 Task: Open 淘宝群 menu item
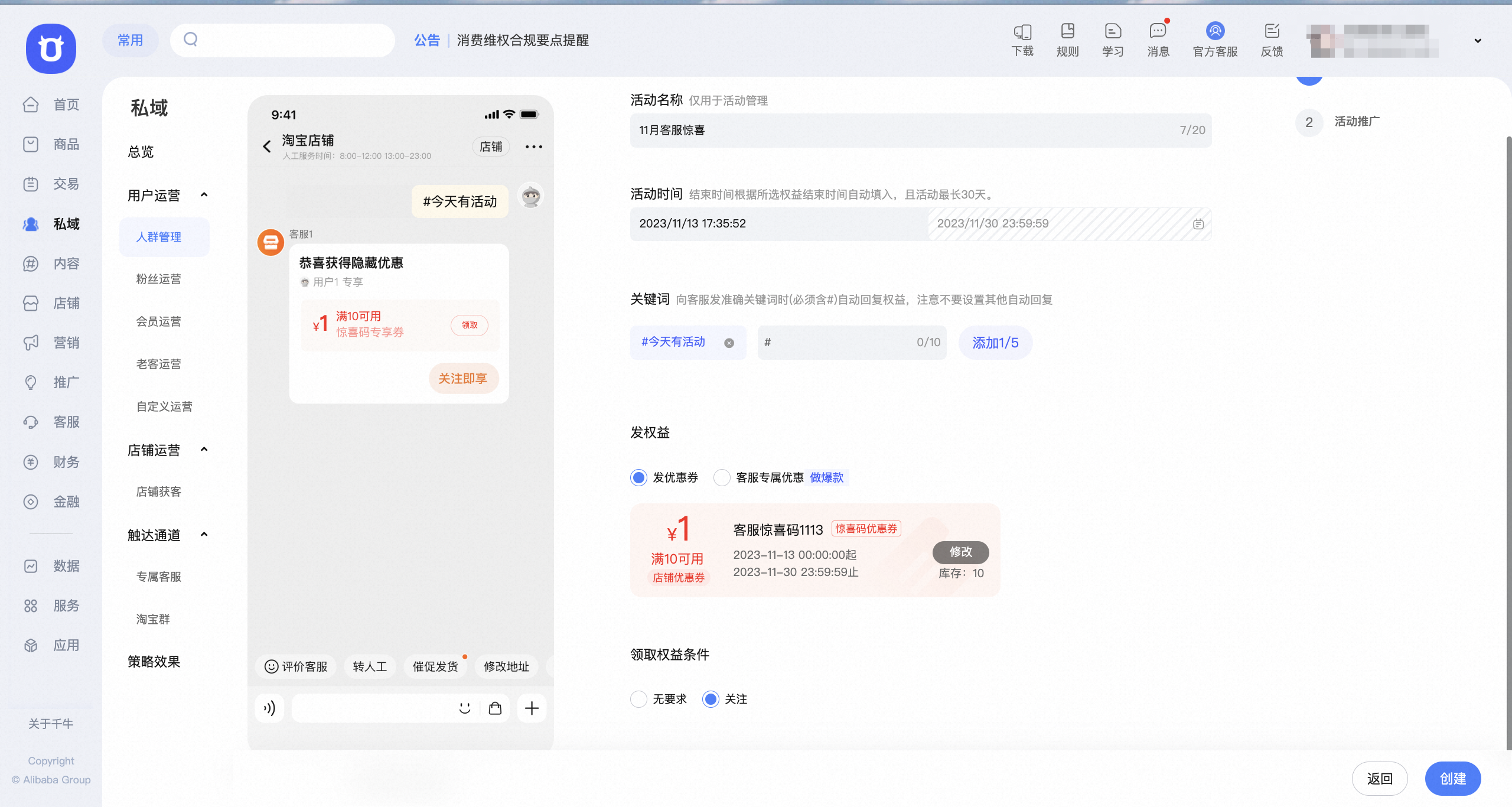tap(153, 619)
